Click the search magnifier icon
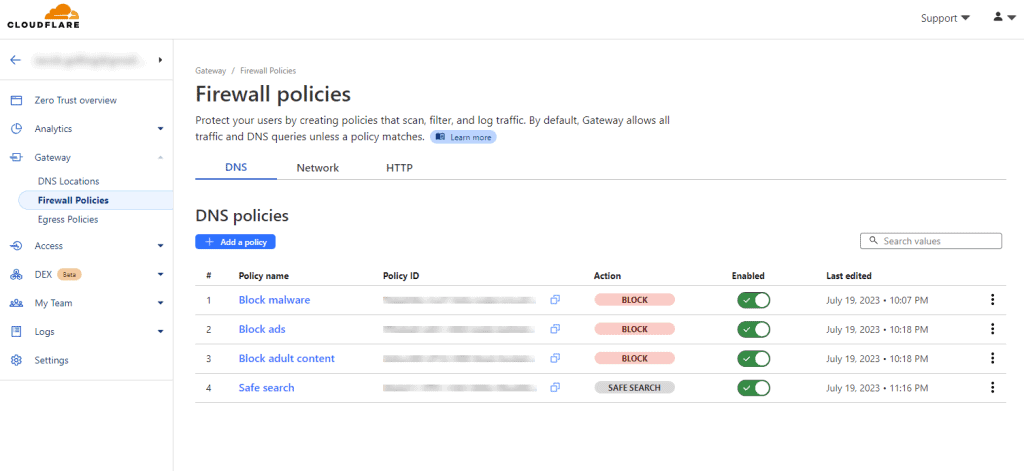 874,241
